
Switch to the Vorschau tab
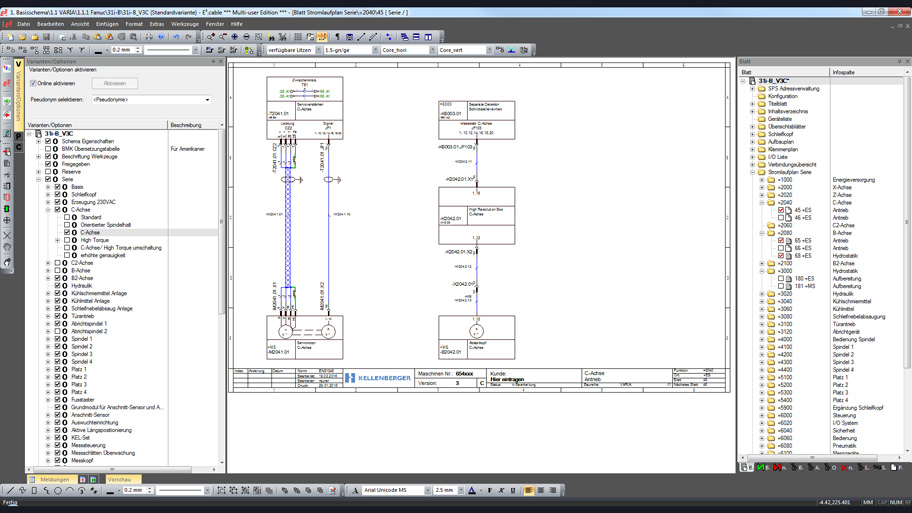click(119, 479)
